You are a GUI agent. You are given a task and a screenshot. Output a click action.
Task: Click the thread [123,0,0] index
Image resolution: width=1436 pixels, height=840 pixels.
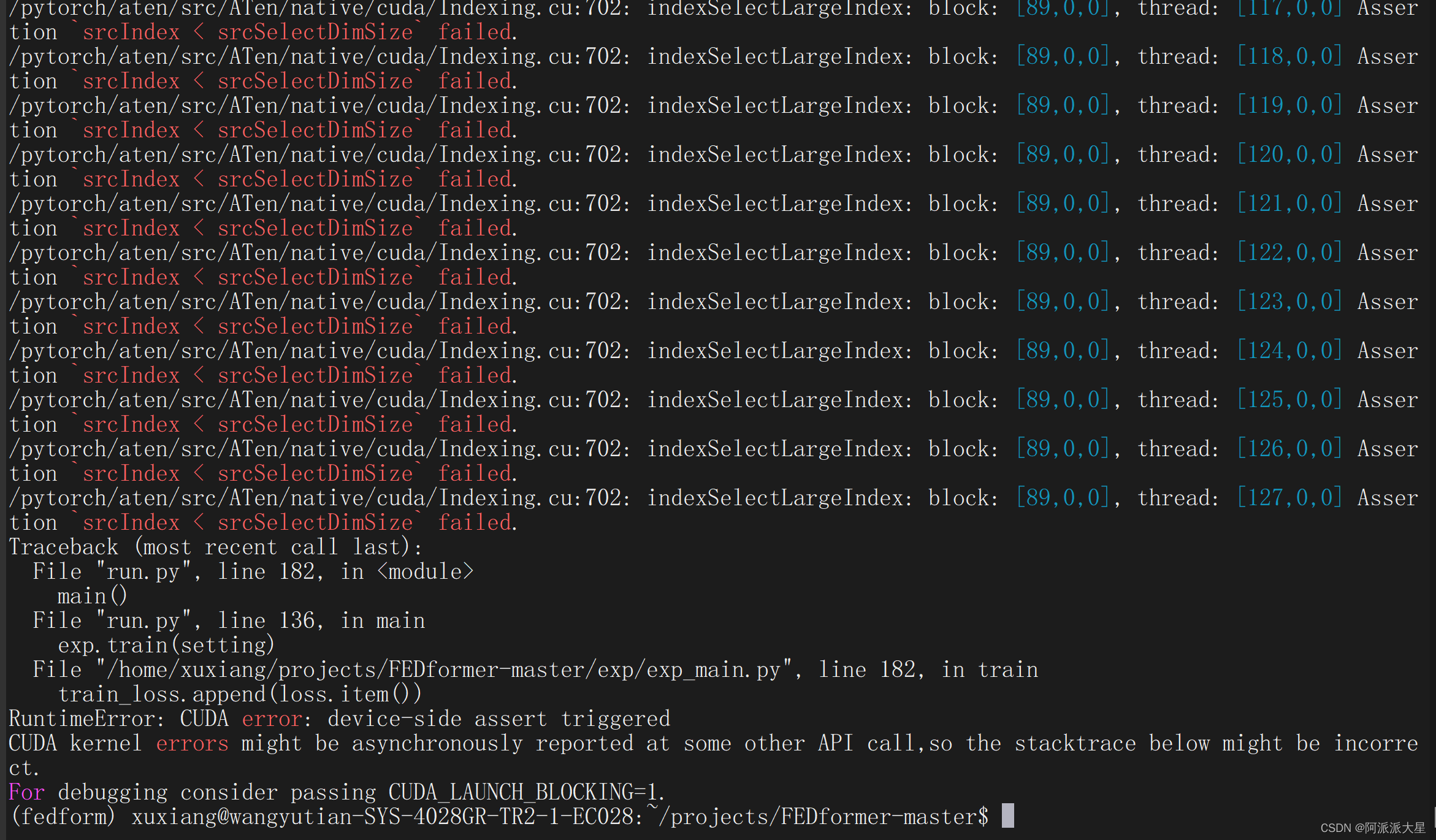(1289, 302)
